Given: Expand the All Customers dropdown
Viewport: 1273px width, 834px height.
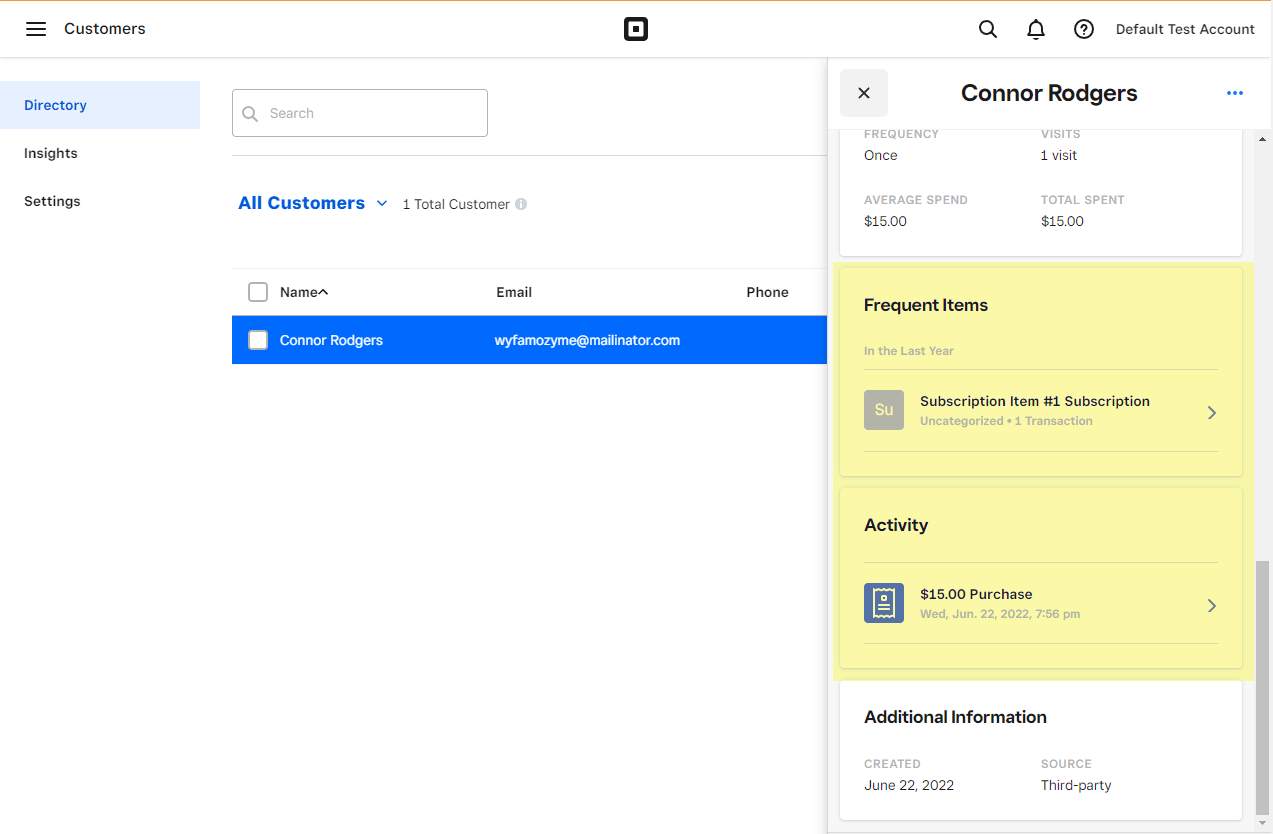Looking at the screenshot, I should tap(313, 203).
